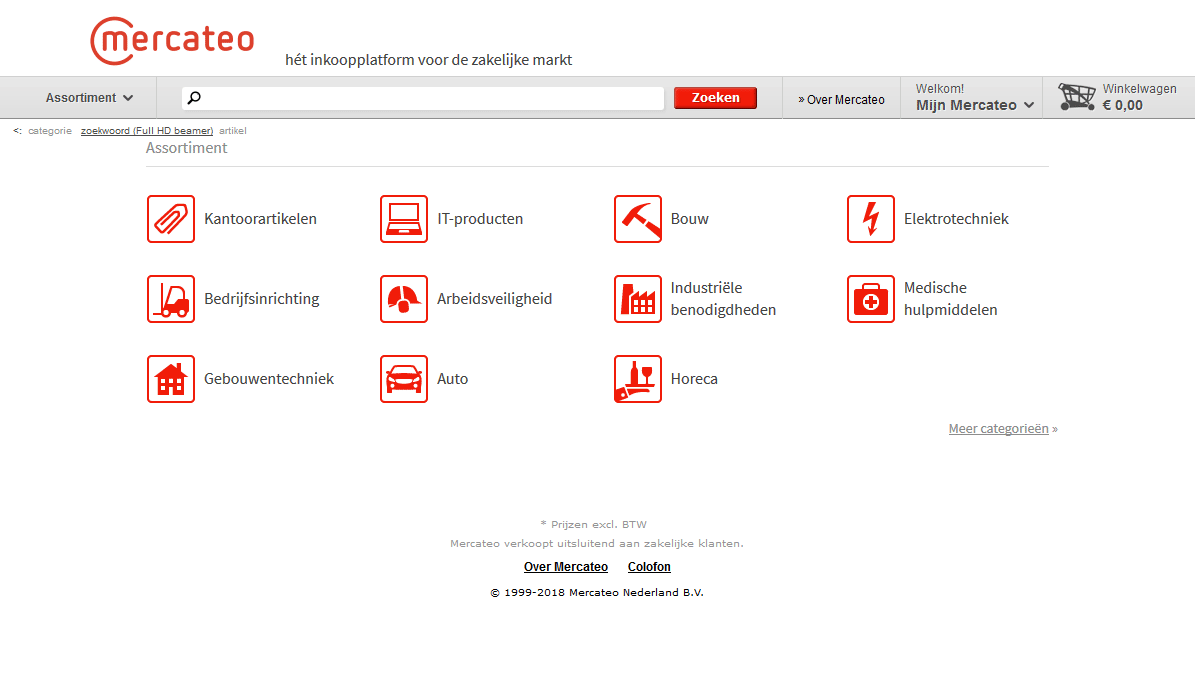The width and height of the screenshot is (1195, 676).
Task: Show more via Meer categorieën link
Action: [998, 428]
